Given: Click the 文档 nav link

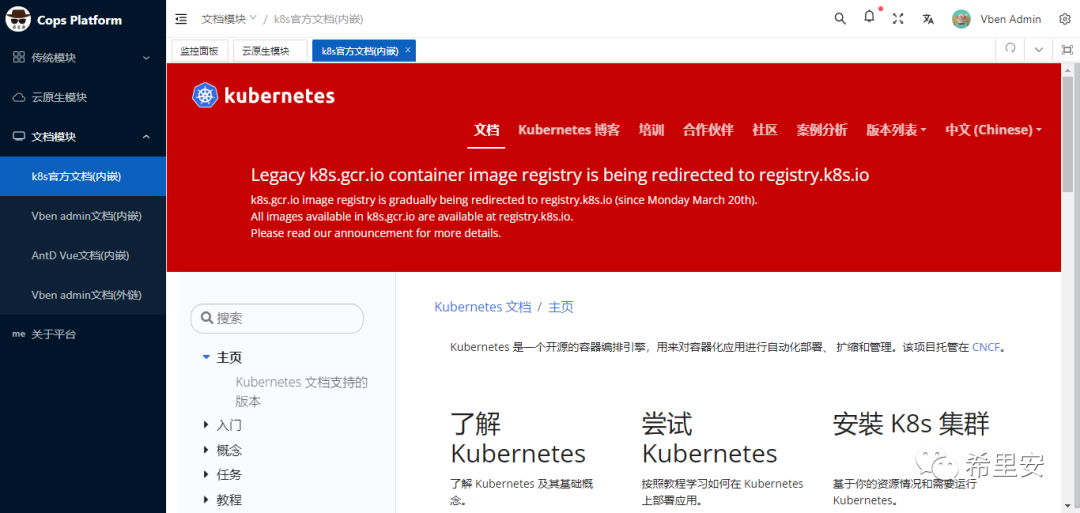Looking at the screenshot, I should pyautogui.click(x=486, y=129).
